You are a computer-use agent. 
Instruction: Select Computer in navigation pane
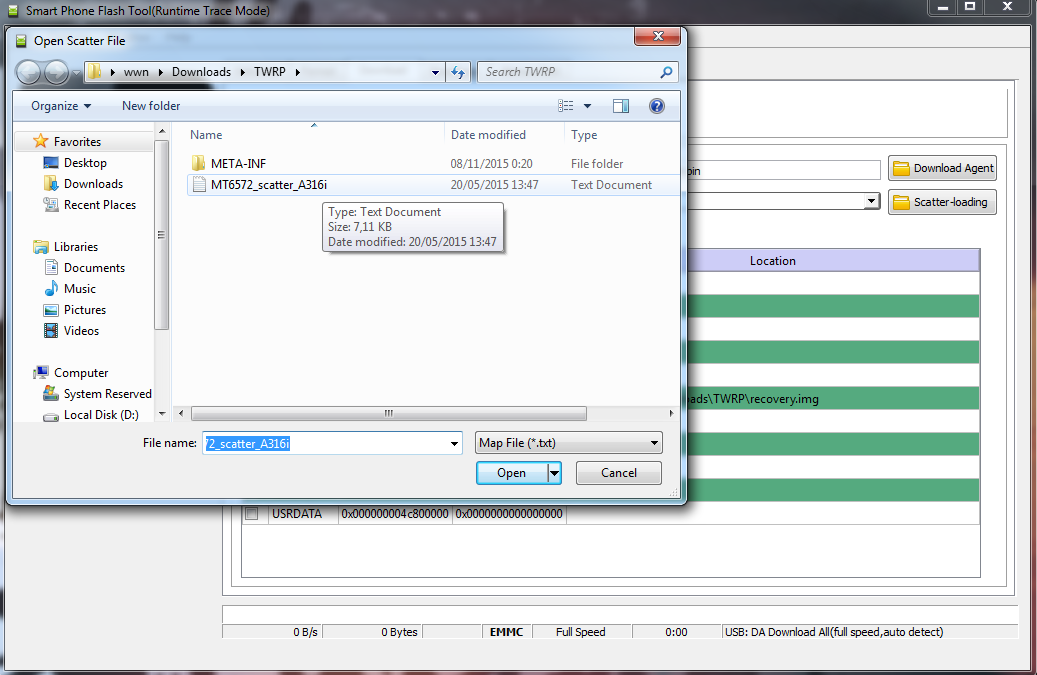(x=81, y=373)
